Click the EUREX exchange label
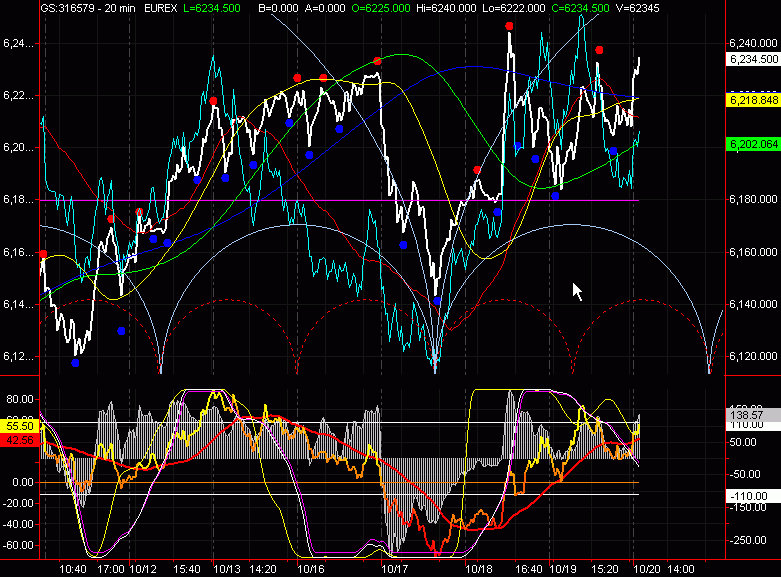 160,8
